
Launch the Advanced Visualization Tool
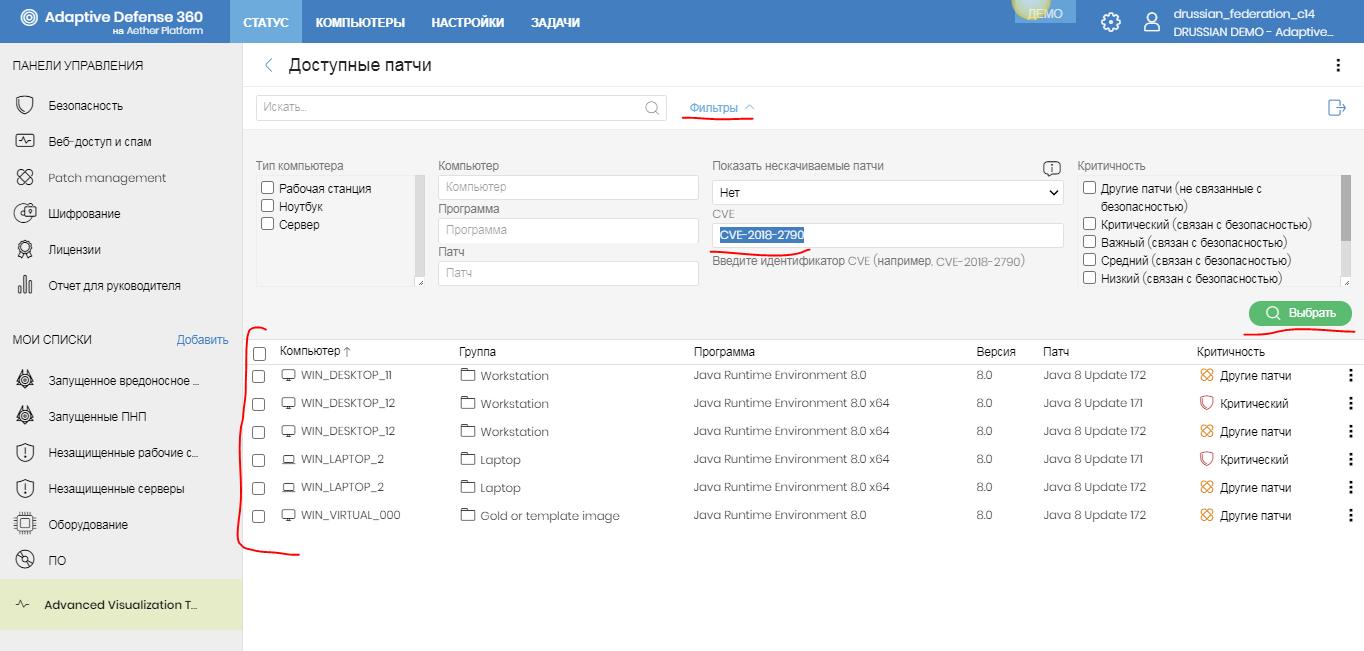121,605
